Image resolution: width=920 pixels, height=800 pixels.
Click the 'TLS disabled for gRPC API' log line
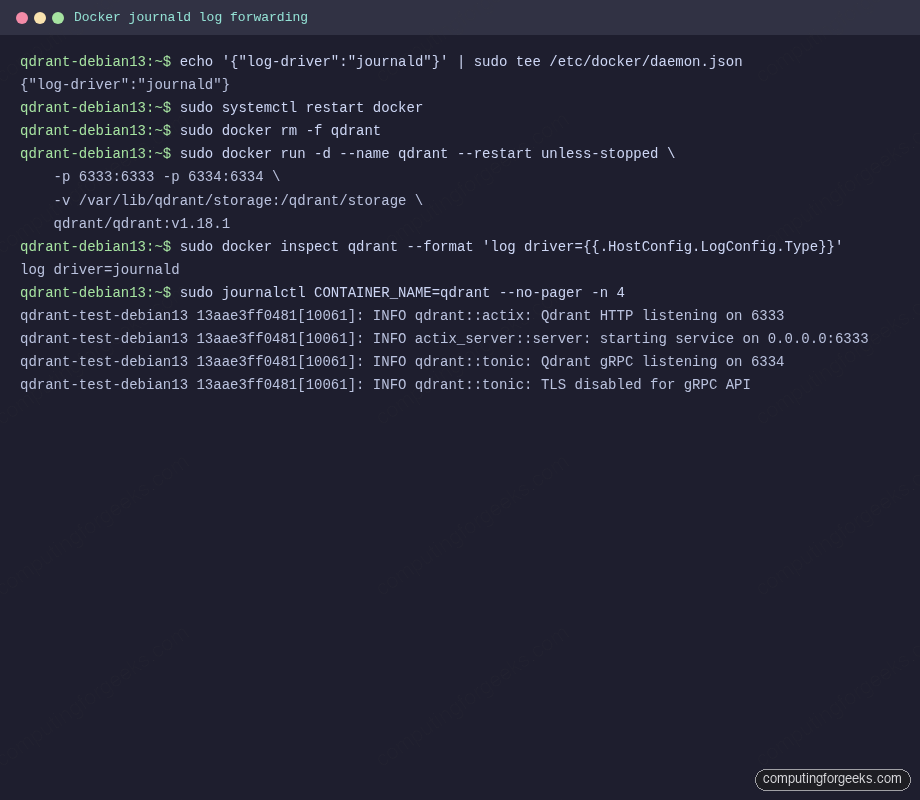click(385, 384)
